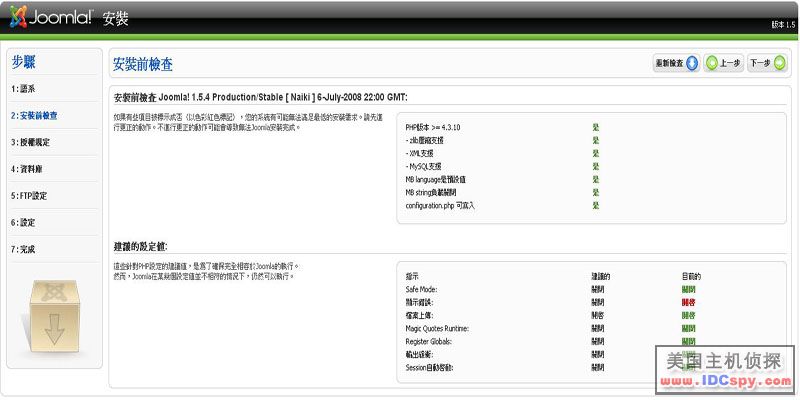Viewport: 800px width, 400px height.
Task: Select step 5: FTP設定 in sidebar
Action: coord(29,196)
